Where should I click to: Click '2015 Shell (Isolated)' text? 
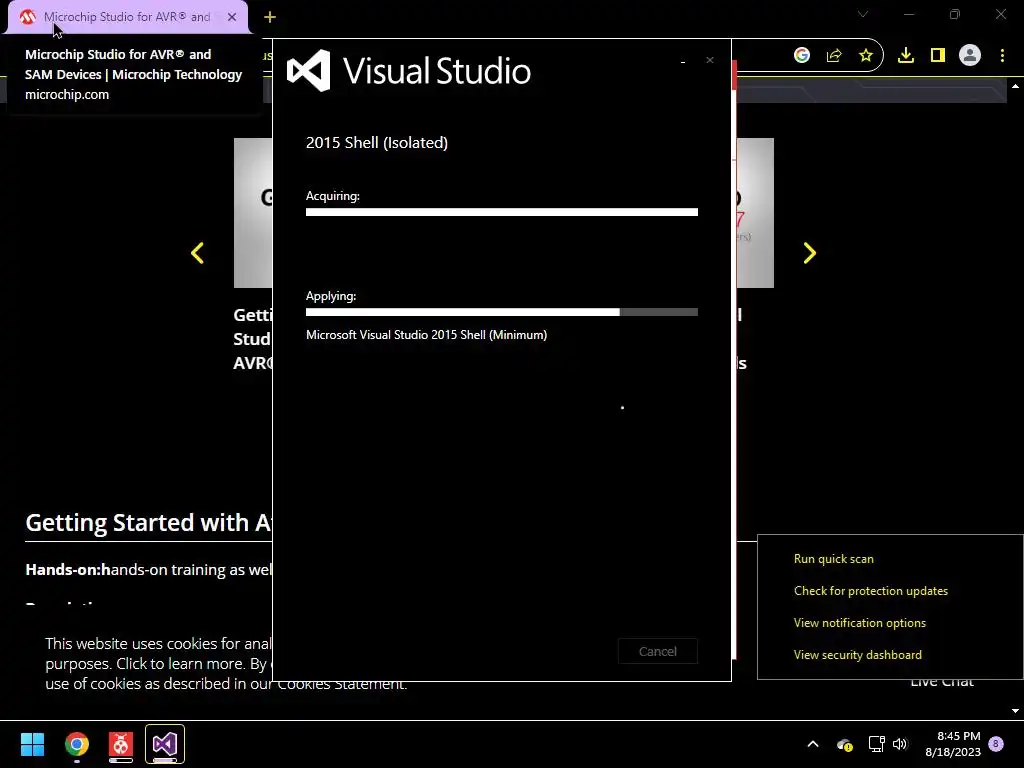coord(377,143)
